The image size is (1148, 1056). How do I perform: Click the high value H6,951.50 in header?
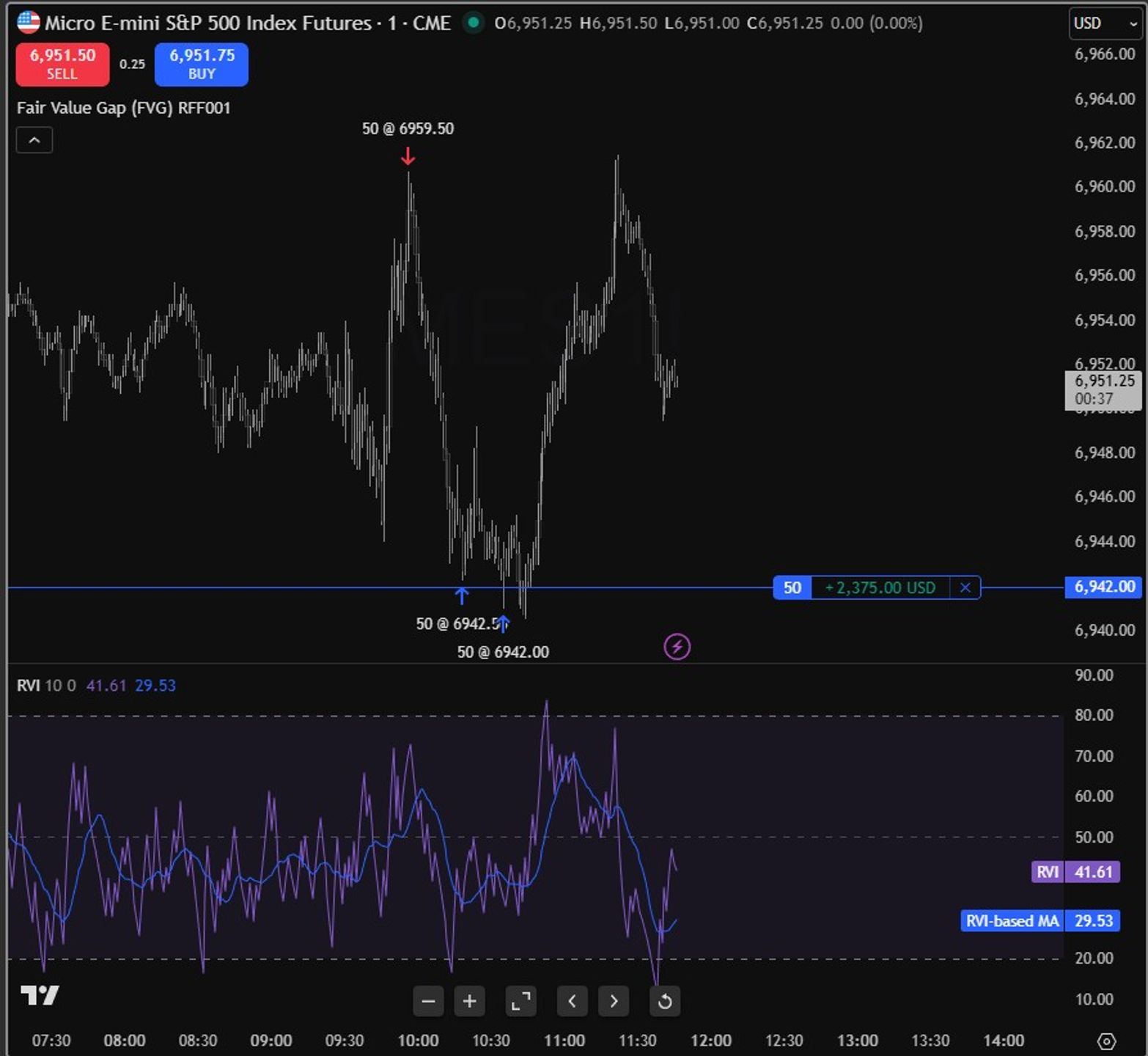618,23
